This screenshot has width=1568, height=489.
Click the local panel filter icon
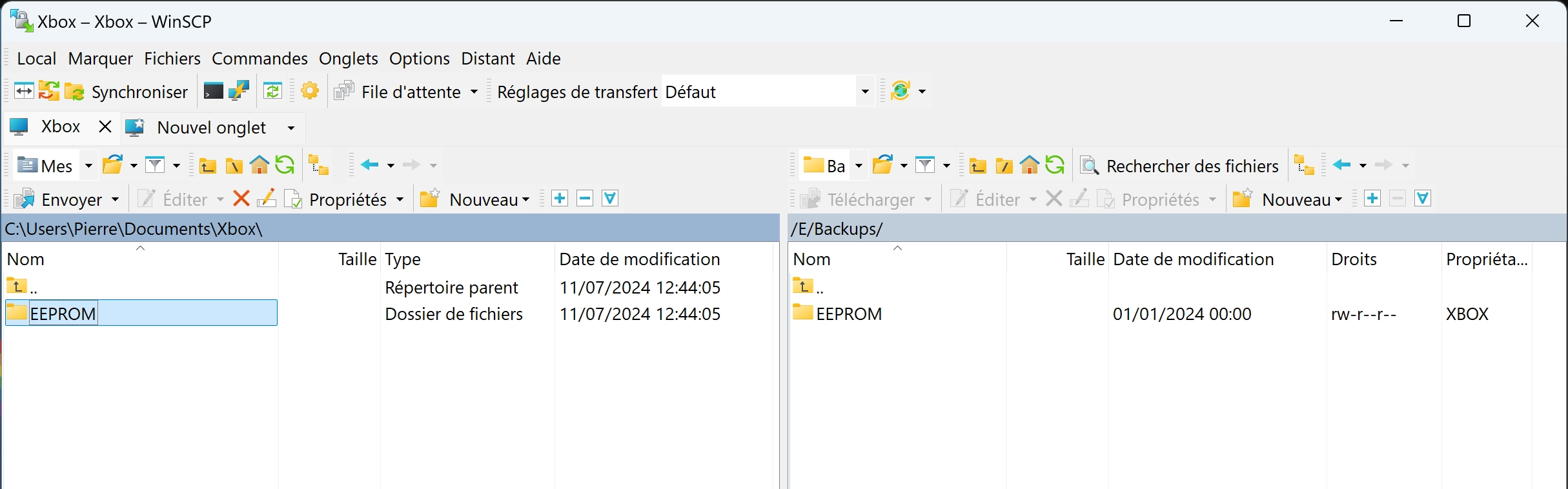(155, 165)
